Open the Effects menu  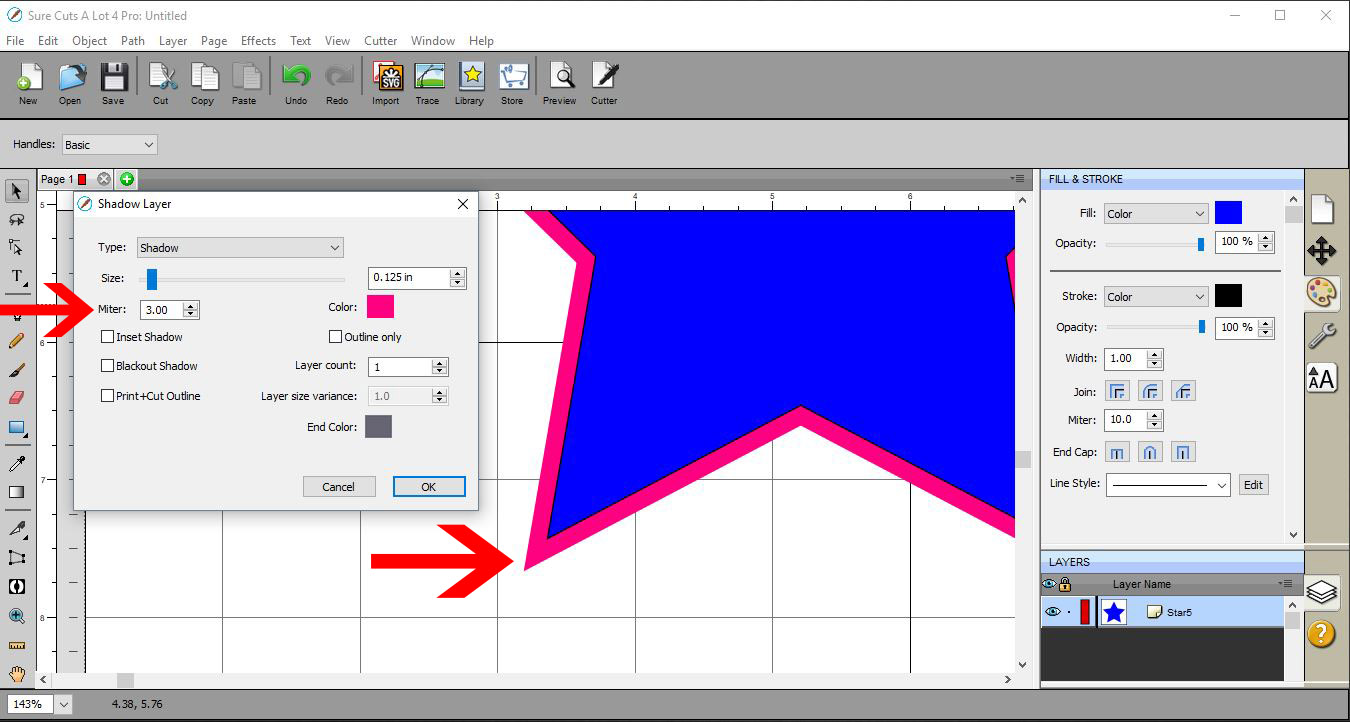pyautogui.click(x=258, y=41)
